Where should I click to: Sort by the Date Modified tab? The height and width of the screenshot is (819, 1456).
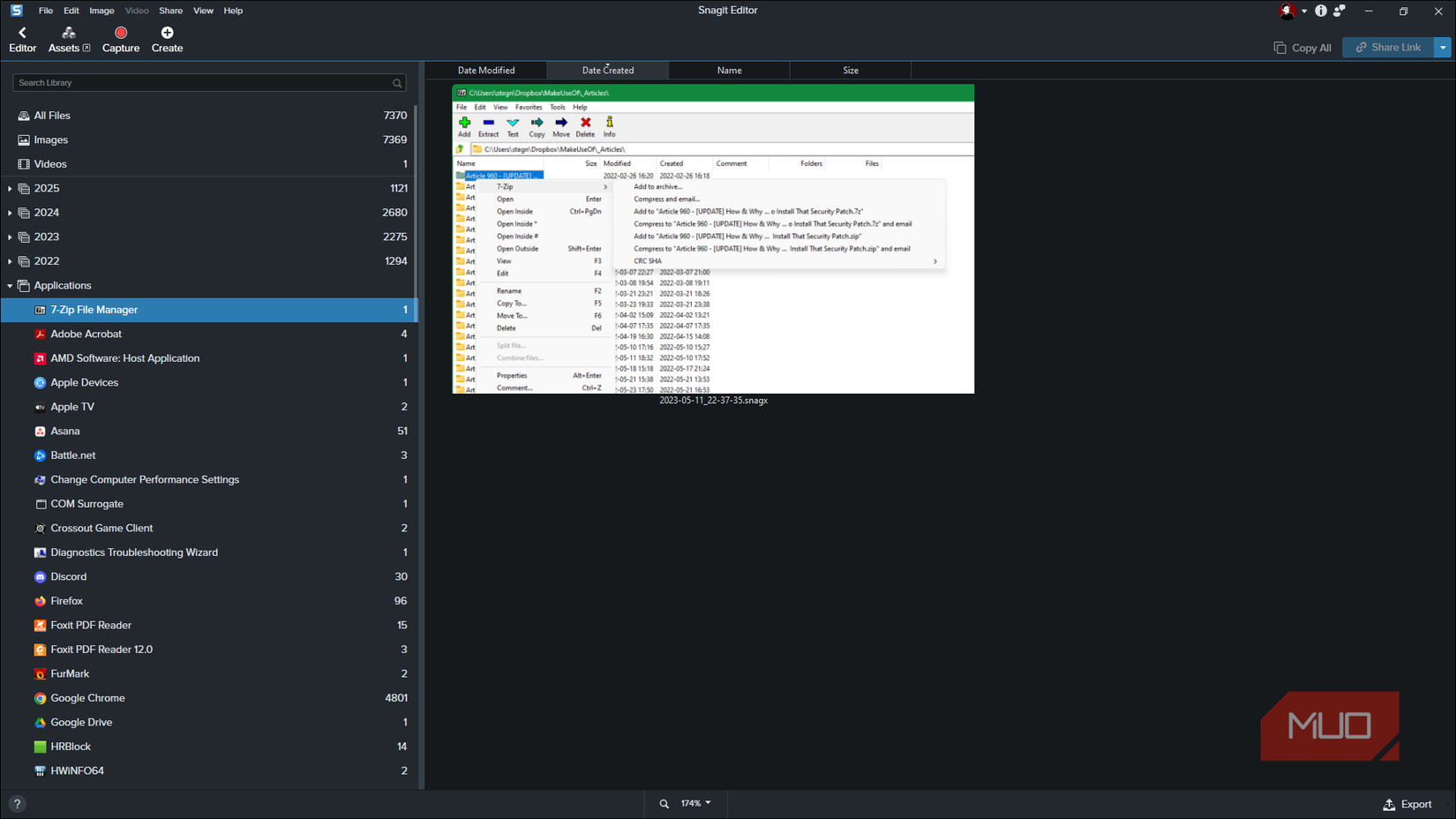click(486, 71)
